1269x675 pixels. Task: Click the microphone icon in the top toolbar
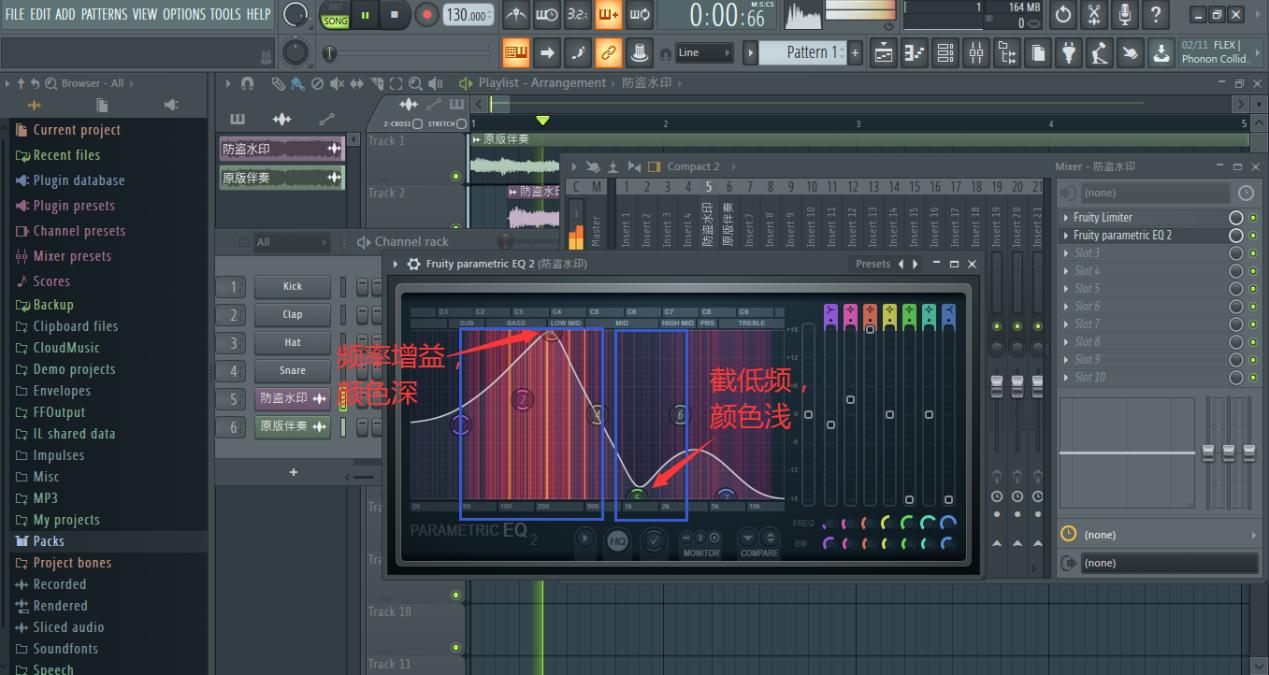coord(1124,14)
